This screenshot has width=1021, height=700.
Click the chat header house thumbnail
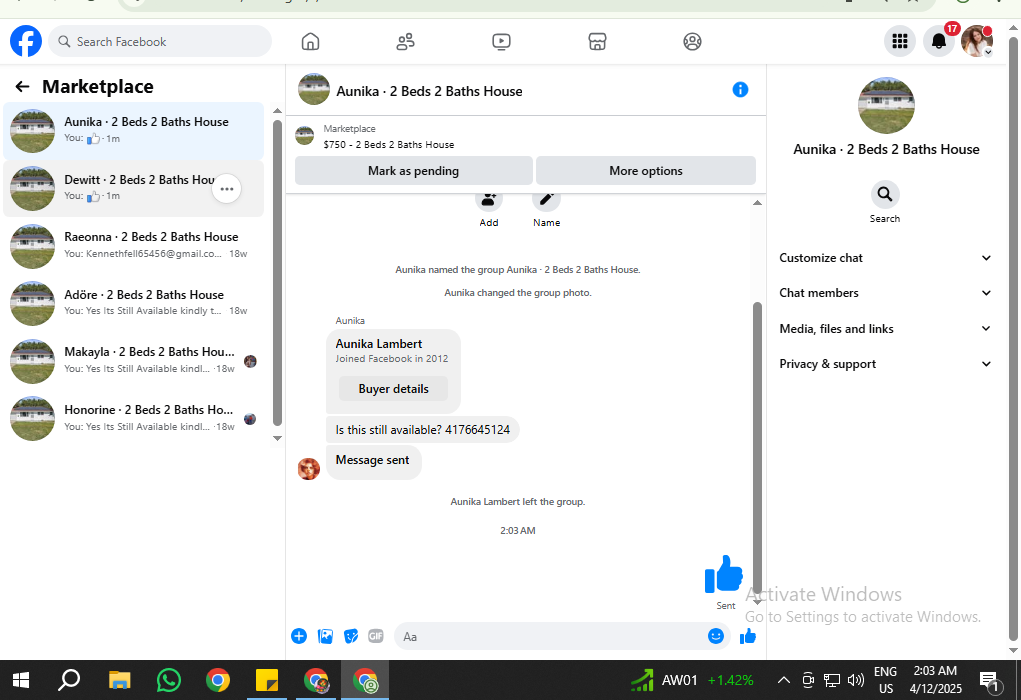click(314, 89)
